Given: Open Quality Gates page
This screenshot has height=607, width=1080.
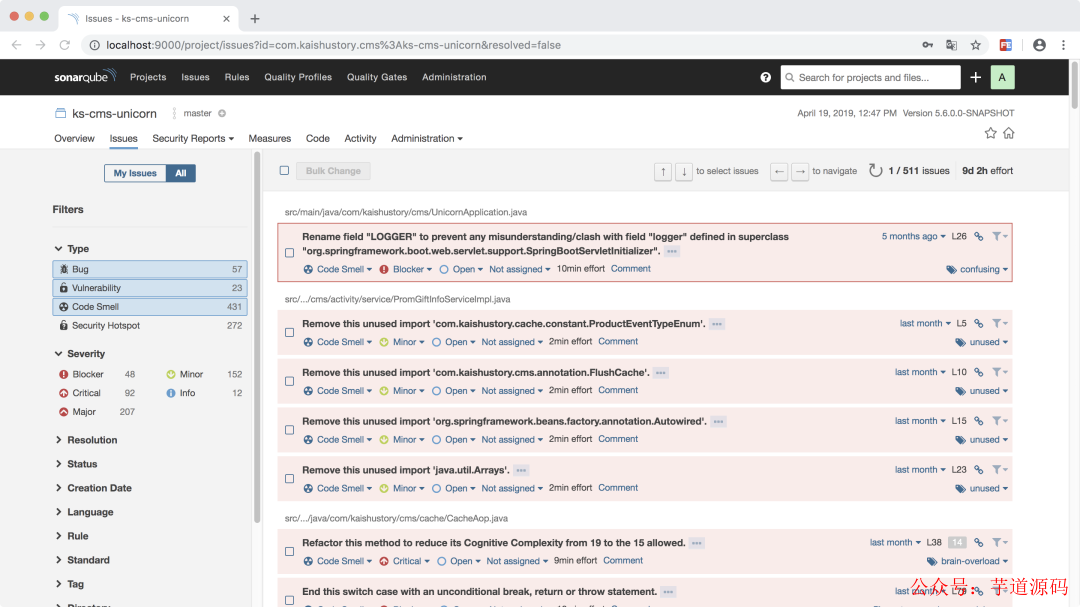Looking at the screenshot, I should point(377,77).
